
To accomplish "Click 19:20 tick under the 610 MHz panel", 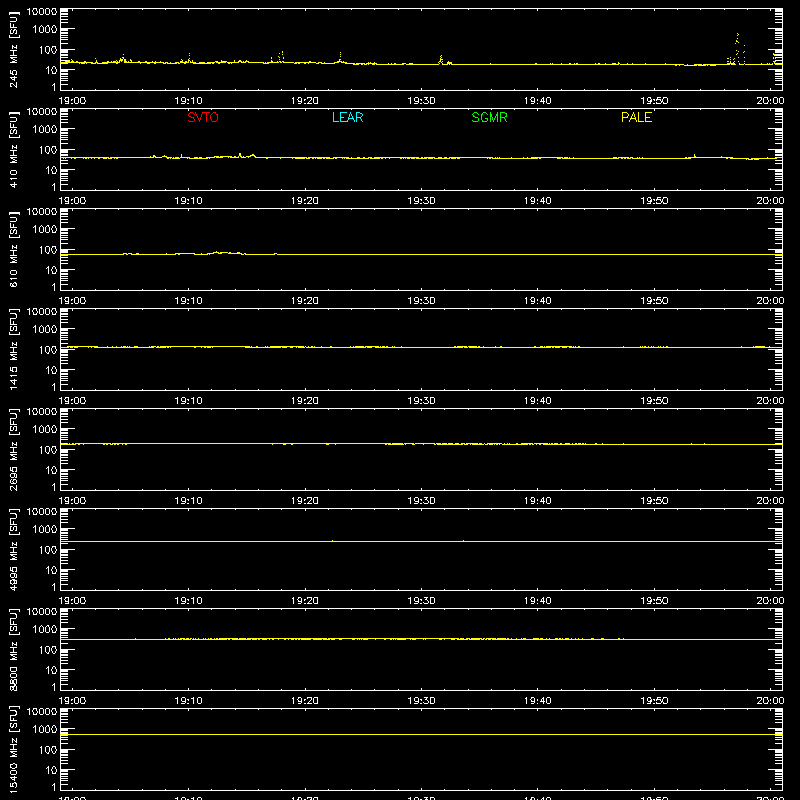I will (x=305, y=301).
